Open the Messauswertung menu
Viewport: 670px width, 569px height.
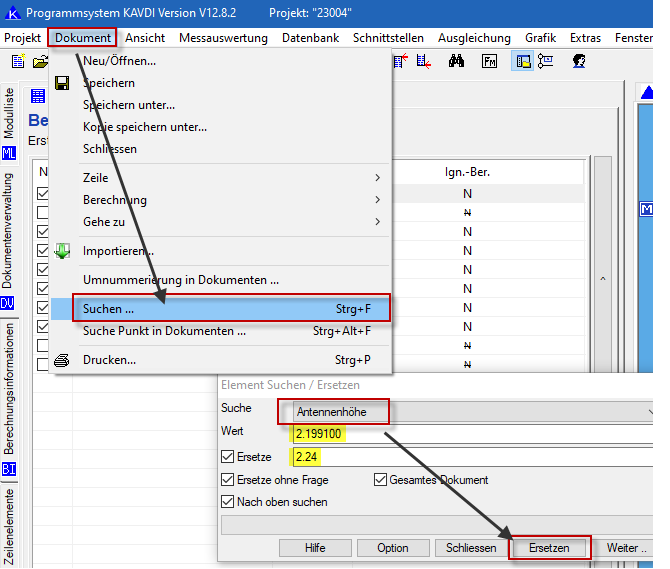pyautogui.click(x=223, y=38)
